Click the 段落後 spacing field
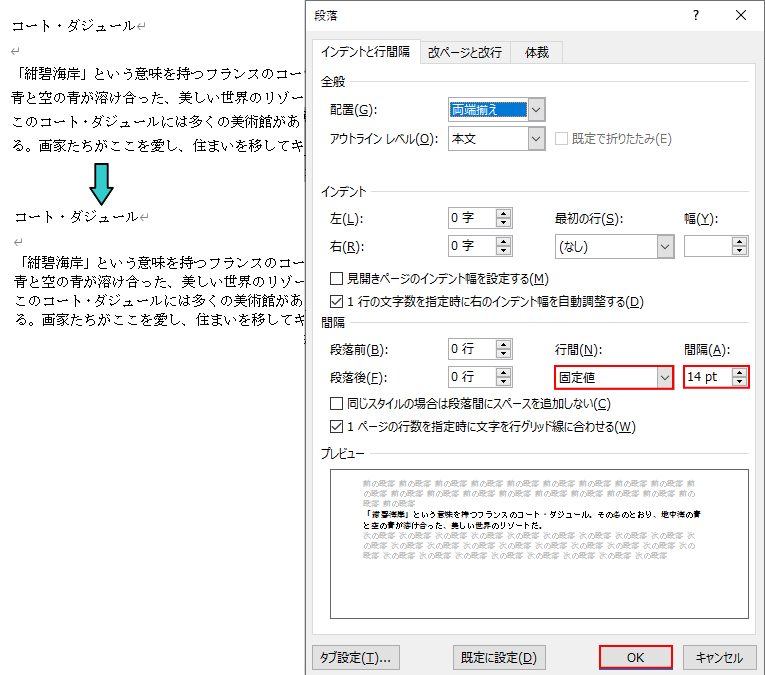 [x=472, y=377]
